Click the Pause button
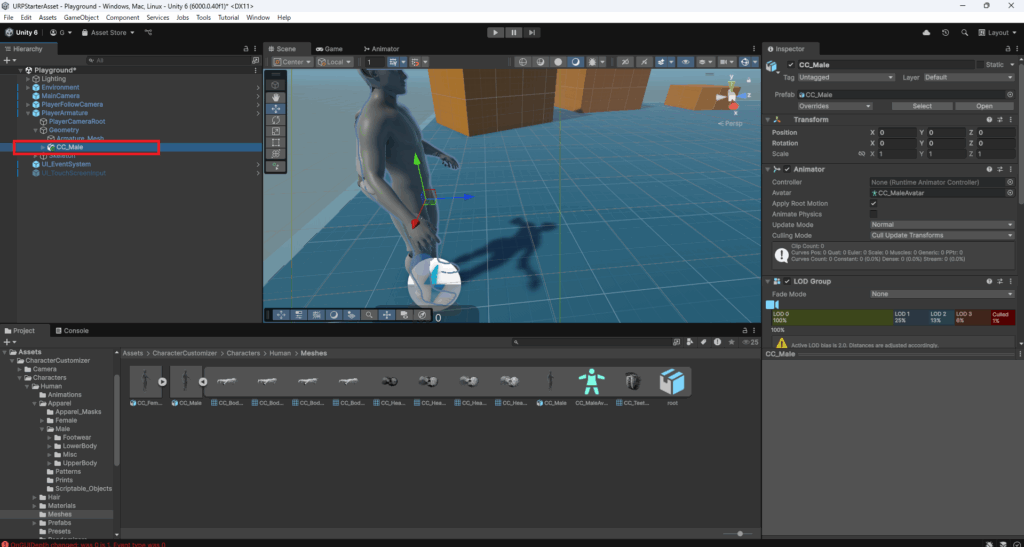The image size is (1024, 547). (514, 33)
